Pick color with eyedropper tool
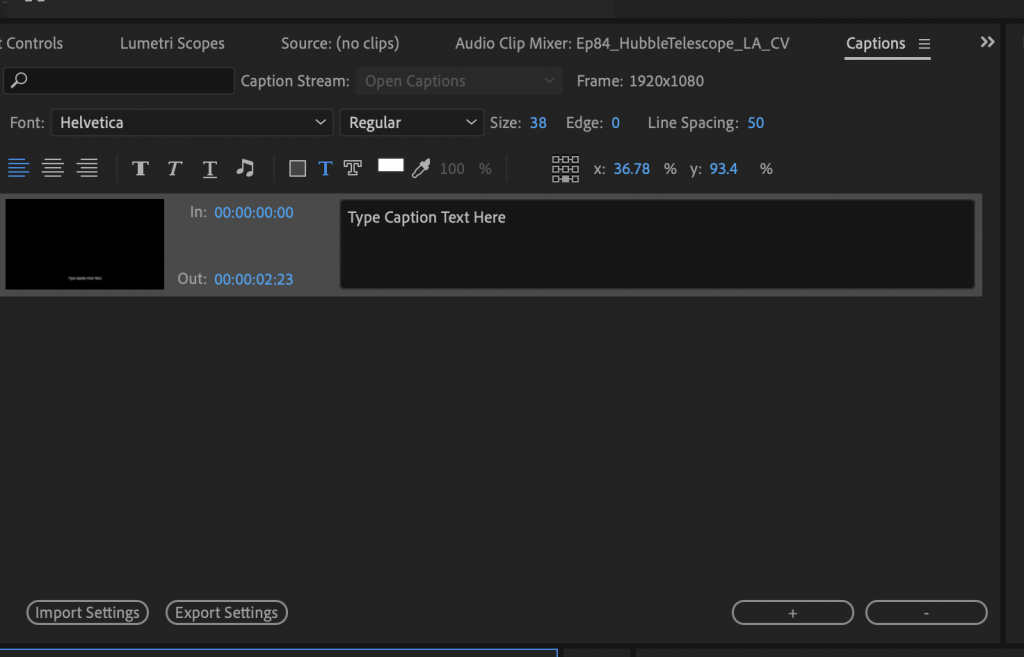This screenshot has height=657, width=1024. pyautogui.click(x=421, y=169)
